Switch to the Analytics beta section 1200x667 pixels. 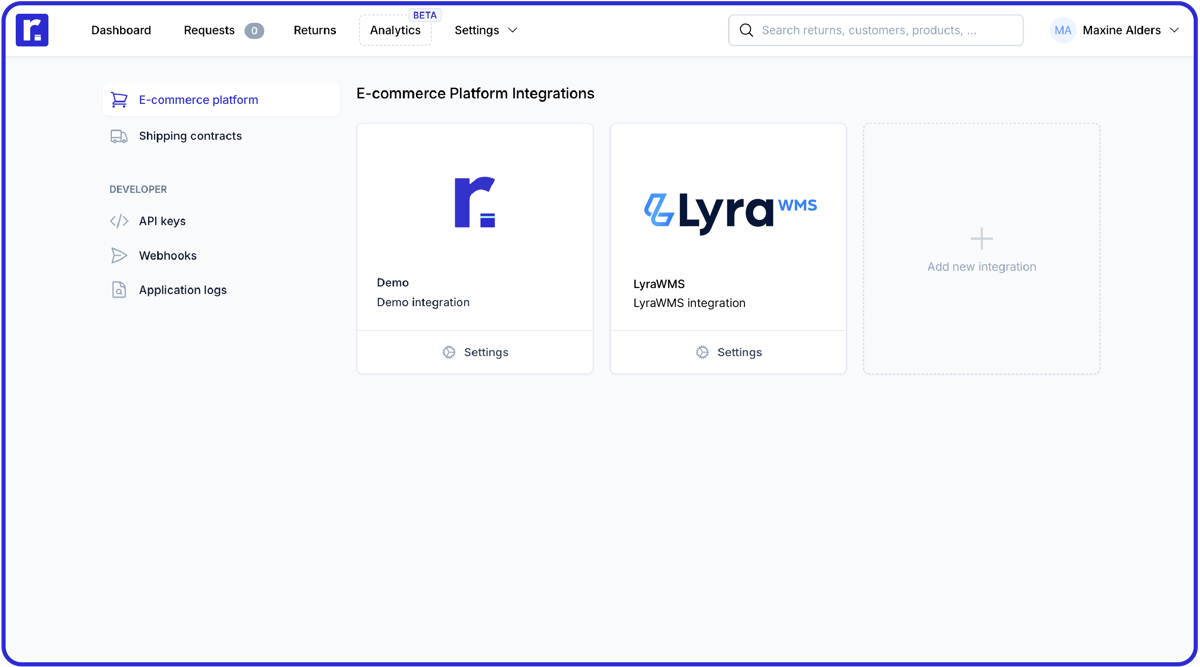tap(395, 30)
